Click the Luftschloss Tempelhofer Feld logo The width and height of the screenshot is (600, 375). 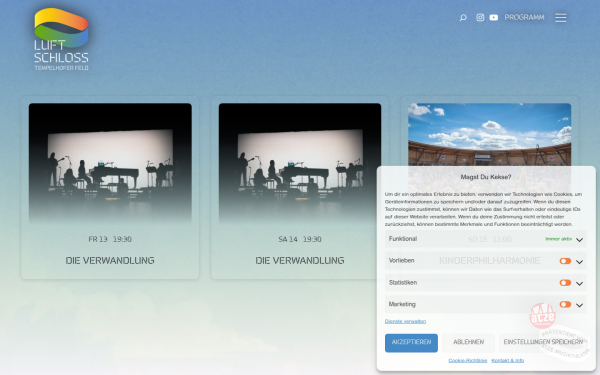(x=61, y=39)
